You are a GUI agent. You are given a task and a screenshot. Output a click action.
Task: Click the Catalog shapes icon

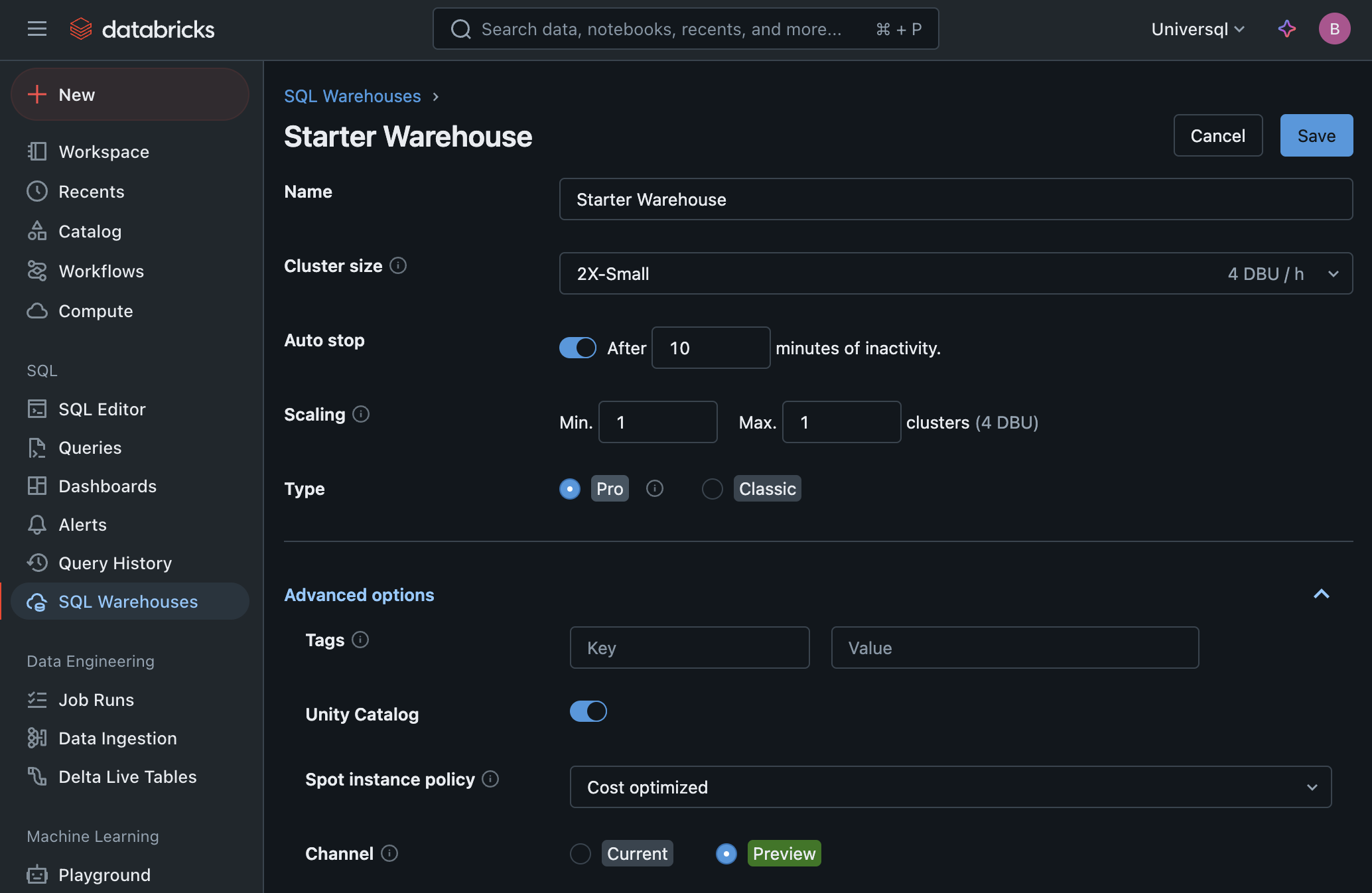[37, 231]
